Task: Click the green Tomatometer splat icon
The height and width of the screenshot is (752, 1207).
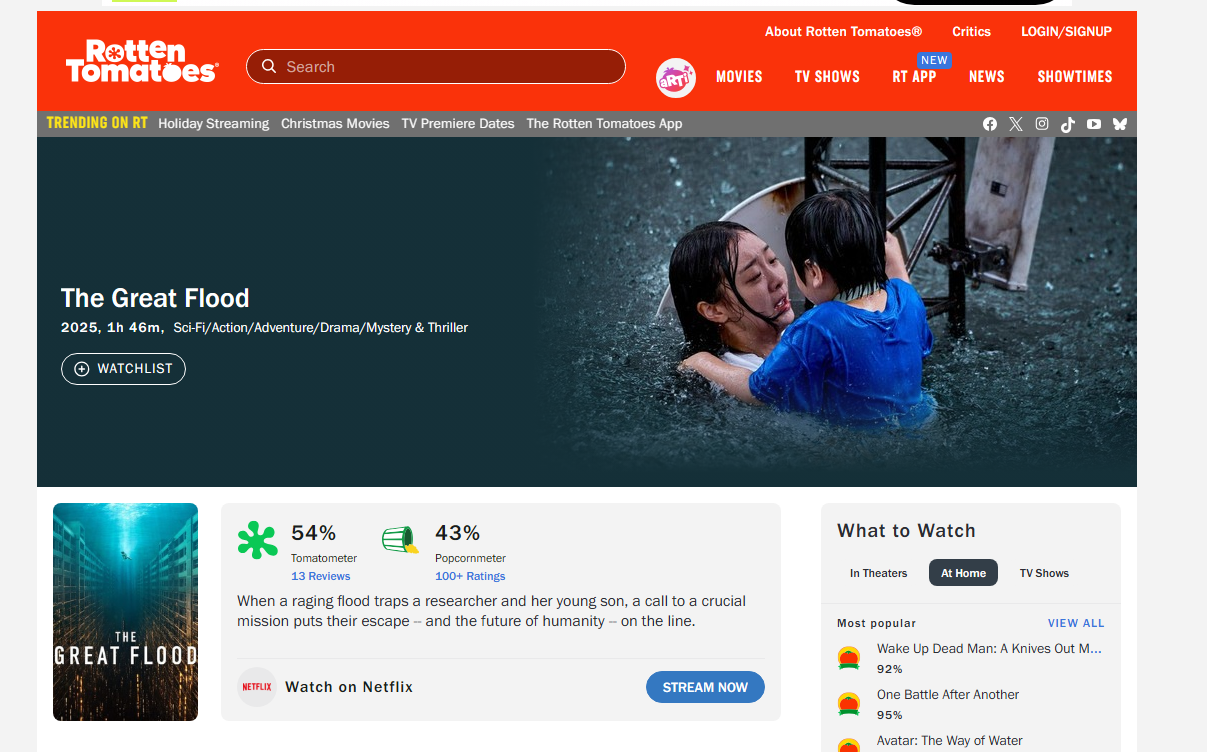Action: [257, 540]
